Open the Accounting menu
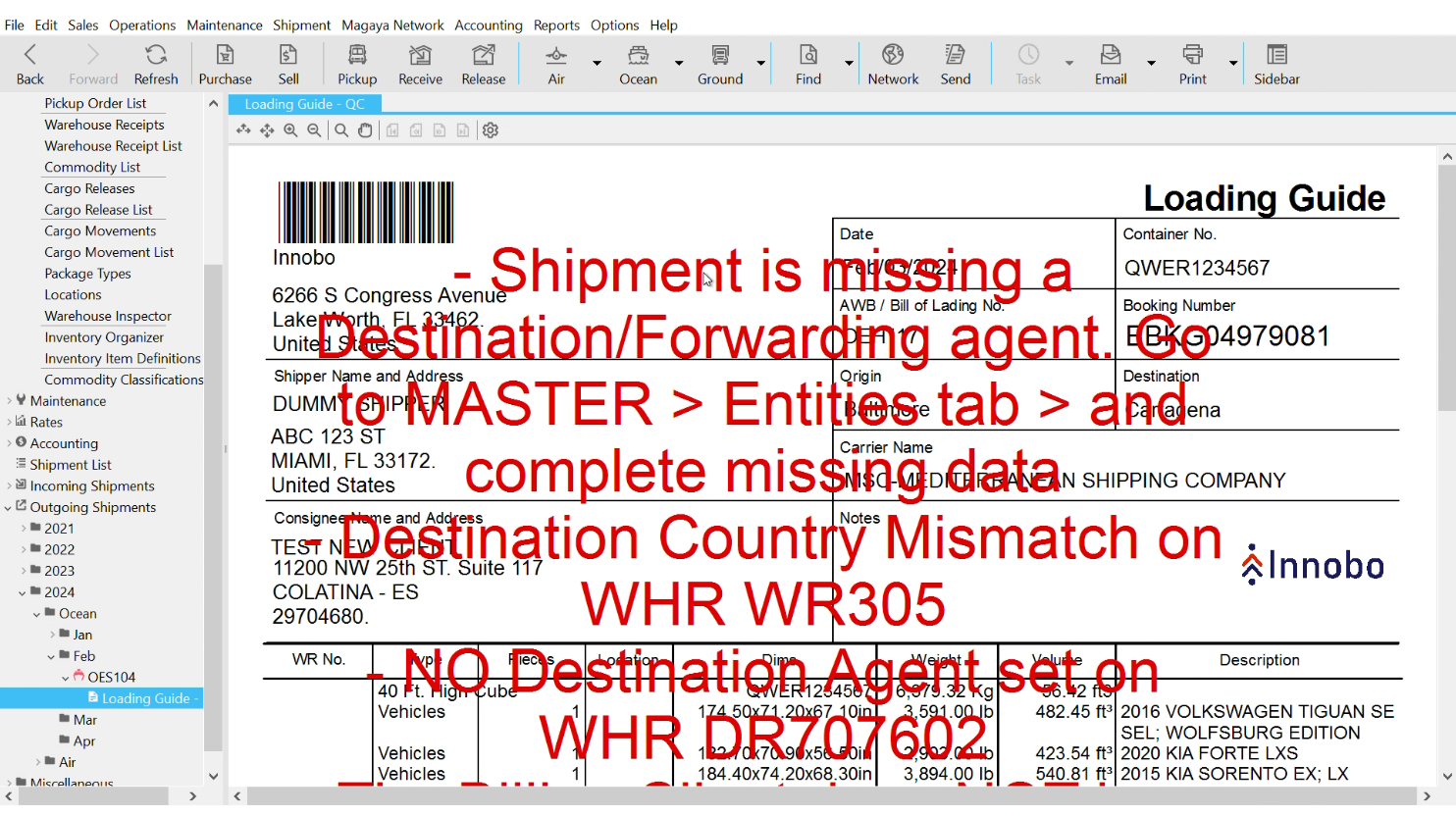 [489, 25]
